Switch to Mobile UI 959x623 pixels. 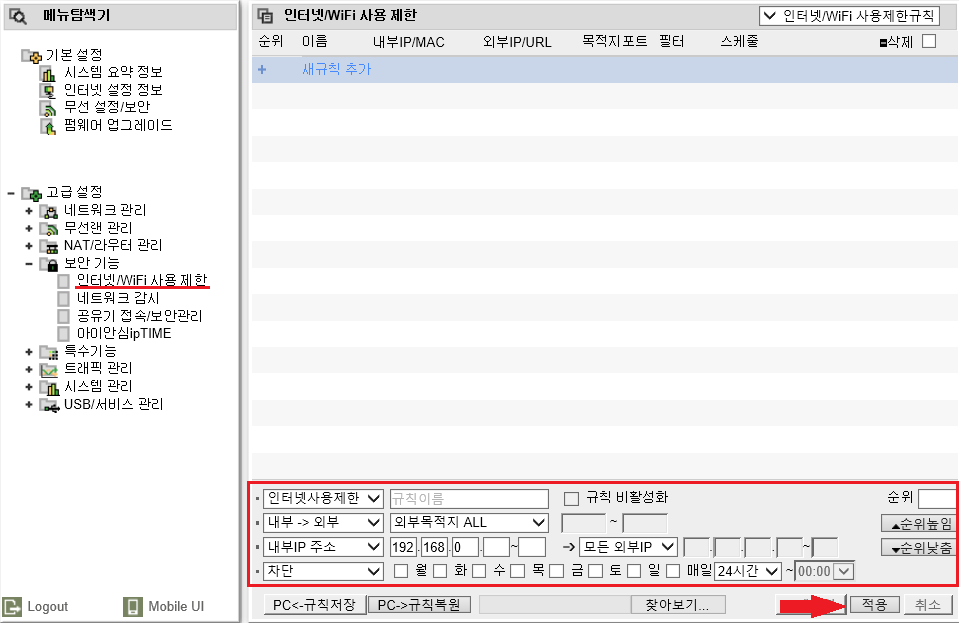164,606
